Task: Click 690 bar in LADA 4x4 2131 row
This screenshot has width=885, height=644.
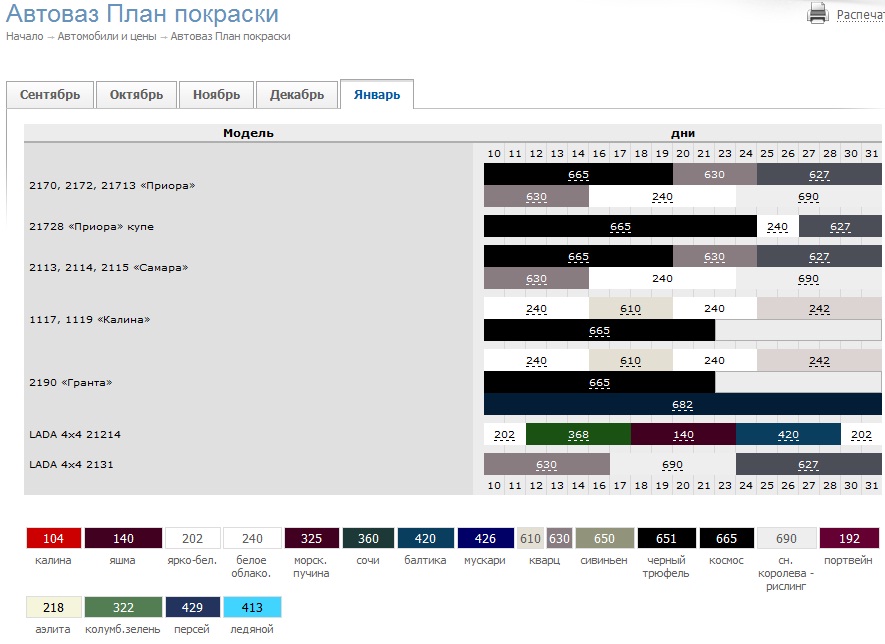Action: (672, 465)
